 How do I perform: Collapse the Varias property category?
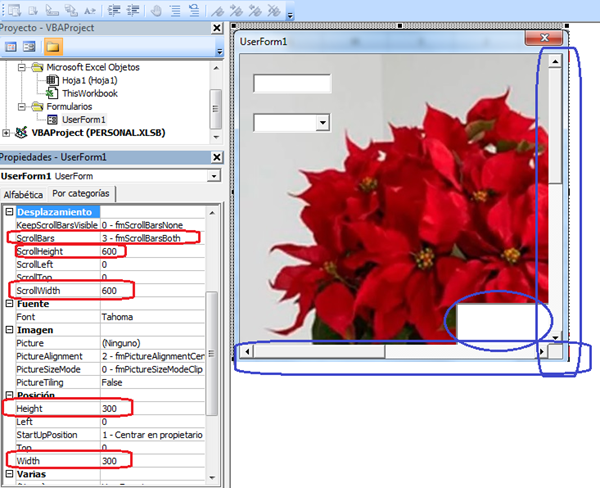[x=10, y=474]
